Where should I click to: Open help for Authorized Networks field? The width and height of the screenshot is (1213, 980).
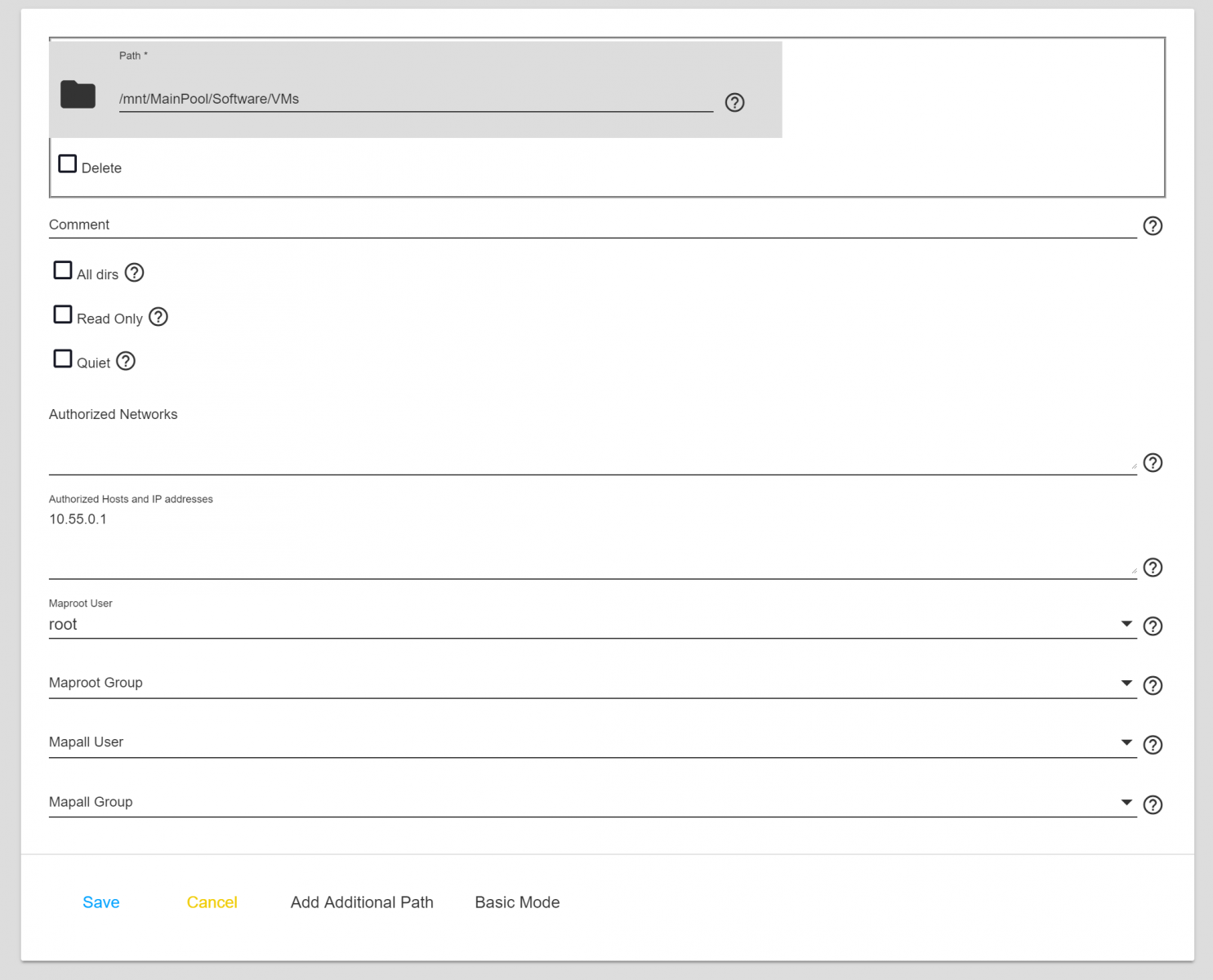coord(1152,463)
